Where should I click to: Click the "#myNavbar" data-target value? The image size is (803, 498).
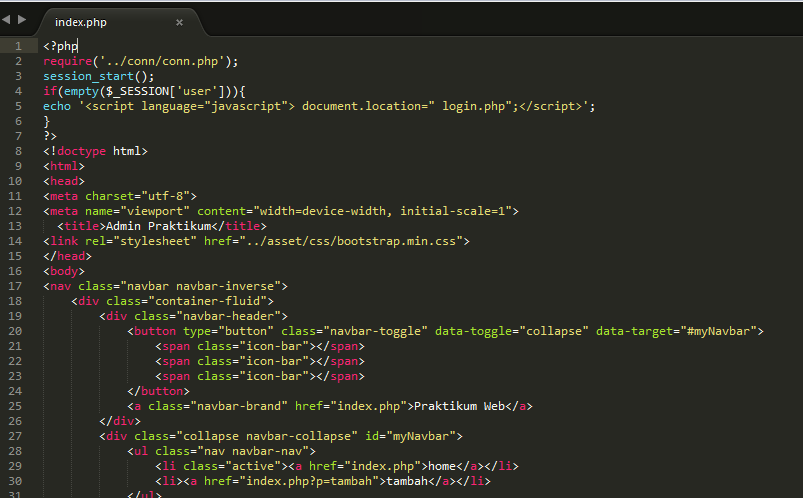(x=719, y=331)
